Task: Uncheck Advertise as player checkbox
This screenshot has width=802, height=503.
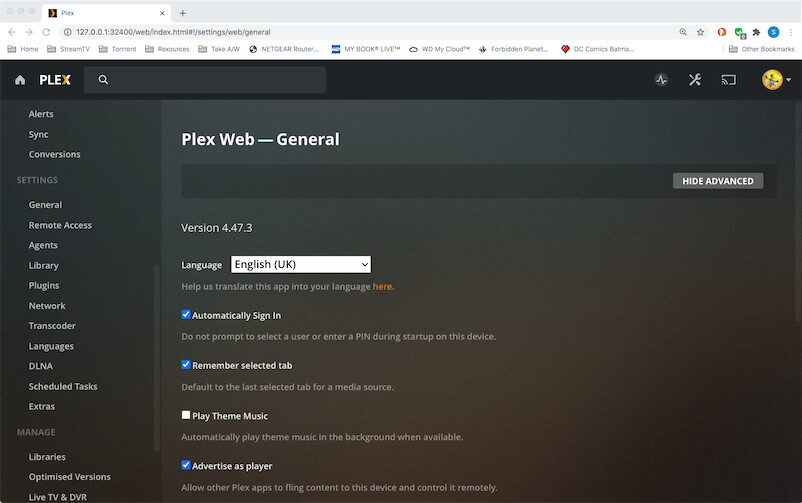Action: tap(186, 465)
